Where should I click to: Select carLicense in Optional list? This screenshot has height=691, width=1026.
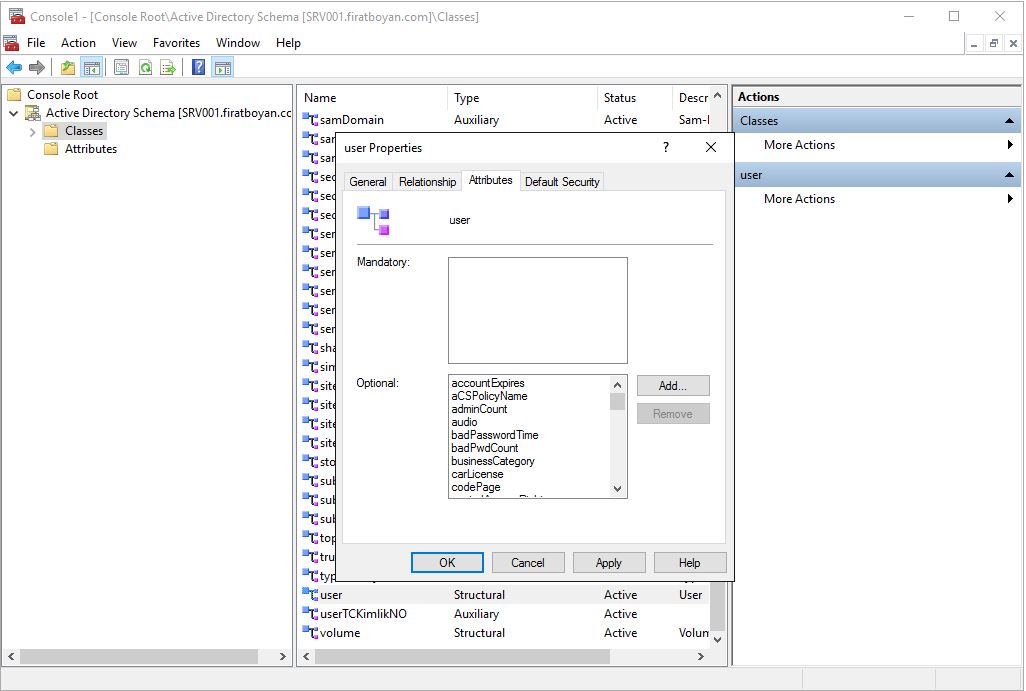click(478, 474)
